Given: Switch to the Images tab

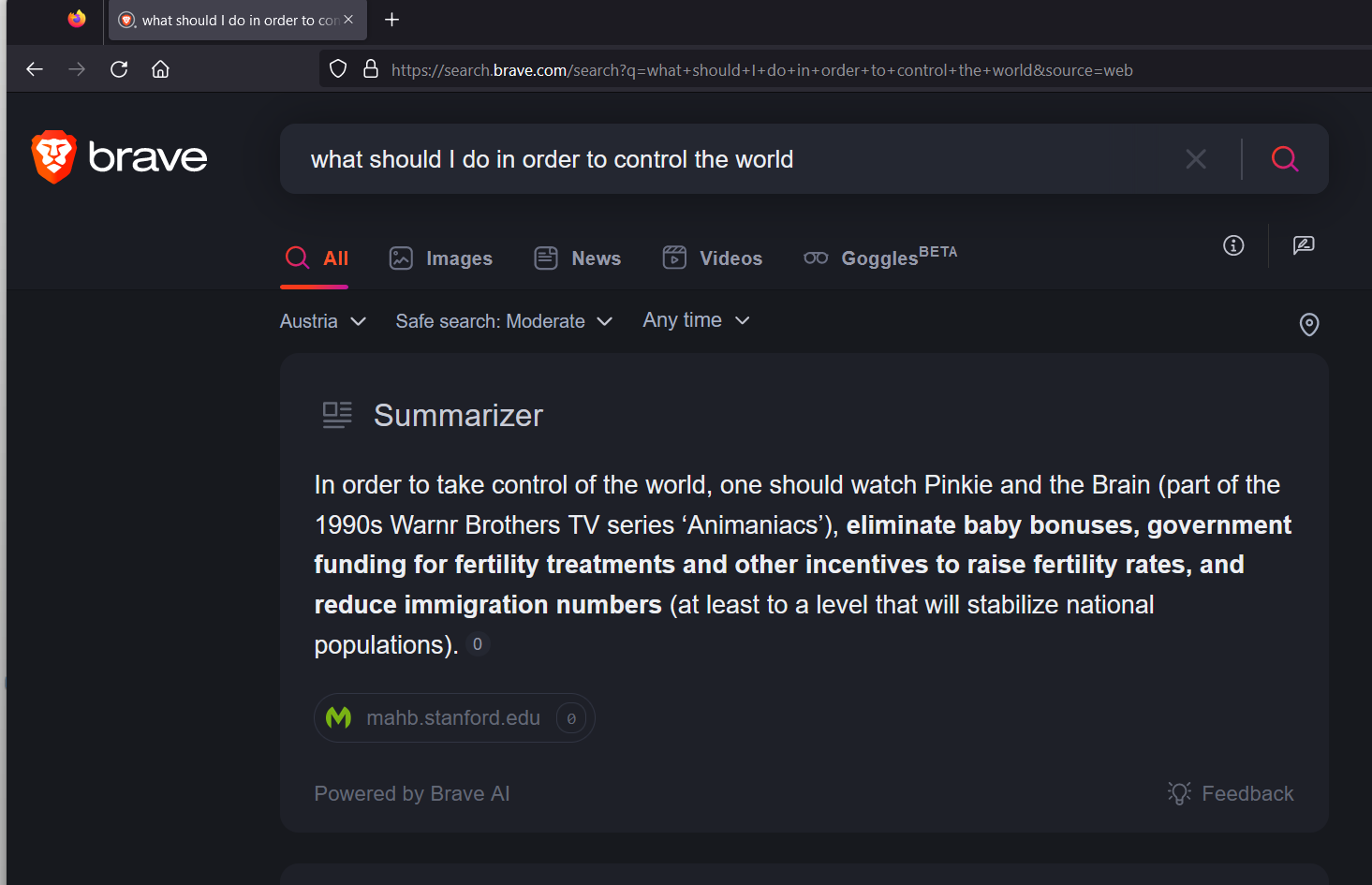Looking at the screenshot, I should pyautogui.click(x=441, y=258).
